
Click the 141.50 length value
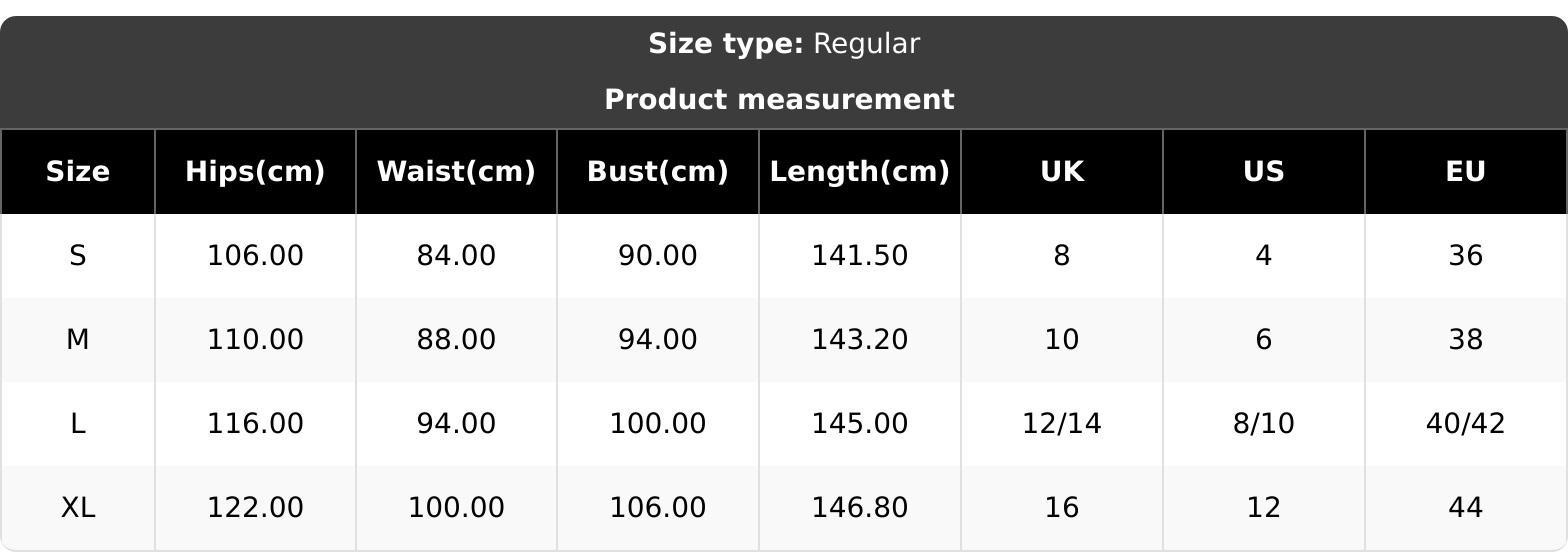[x=859, y=256]
